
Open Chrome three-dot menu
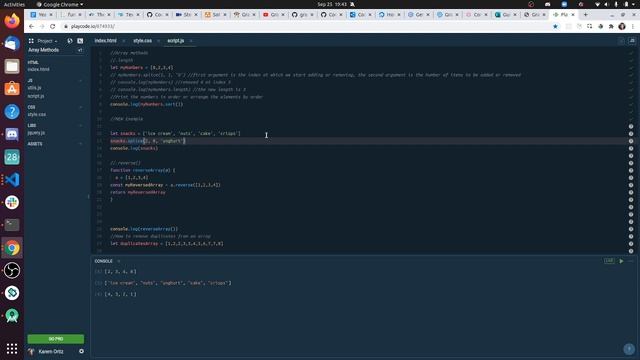[632, 26]
